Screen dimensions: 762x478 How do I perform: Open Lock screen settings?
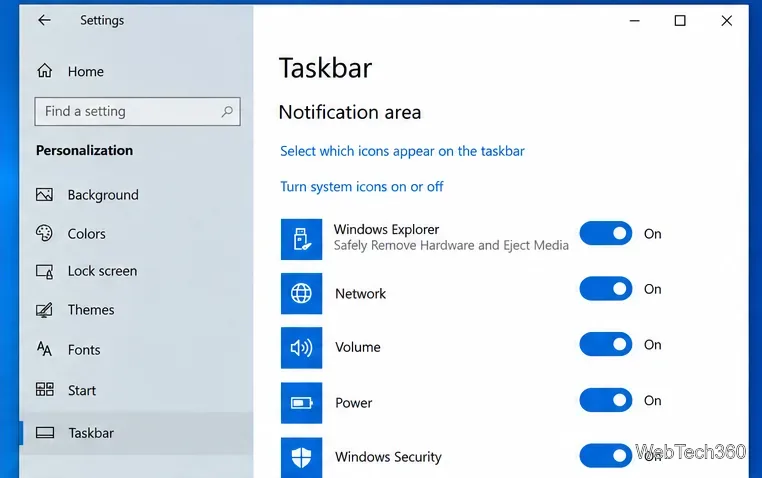[103, 271]
